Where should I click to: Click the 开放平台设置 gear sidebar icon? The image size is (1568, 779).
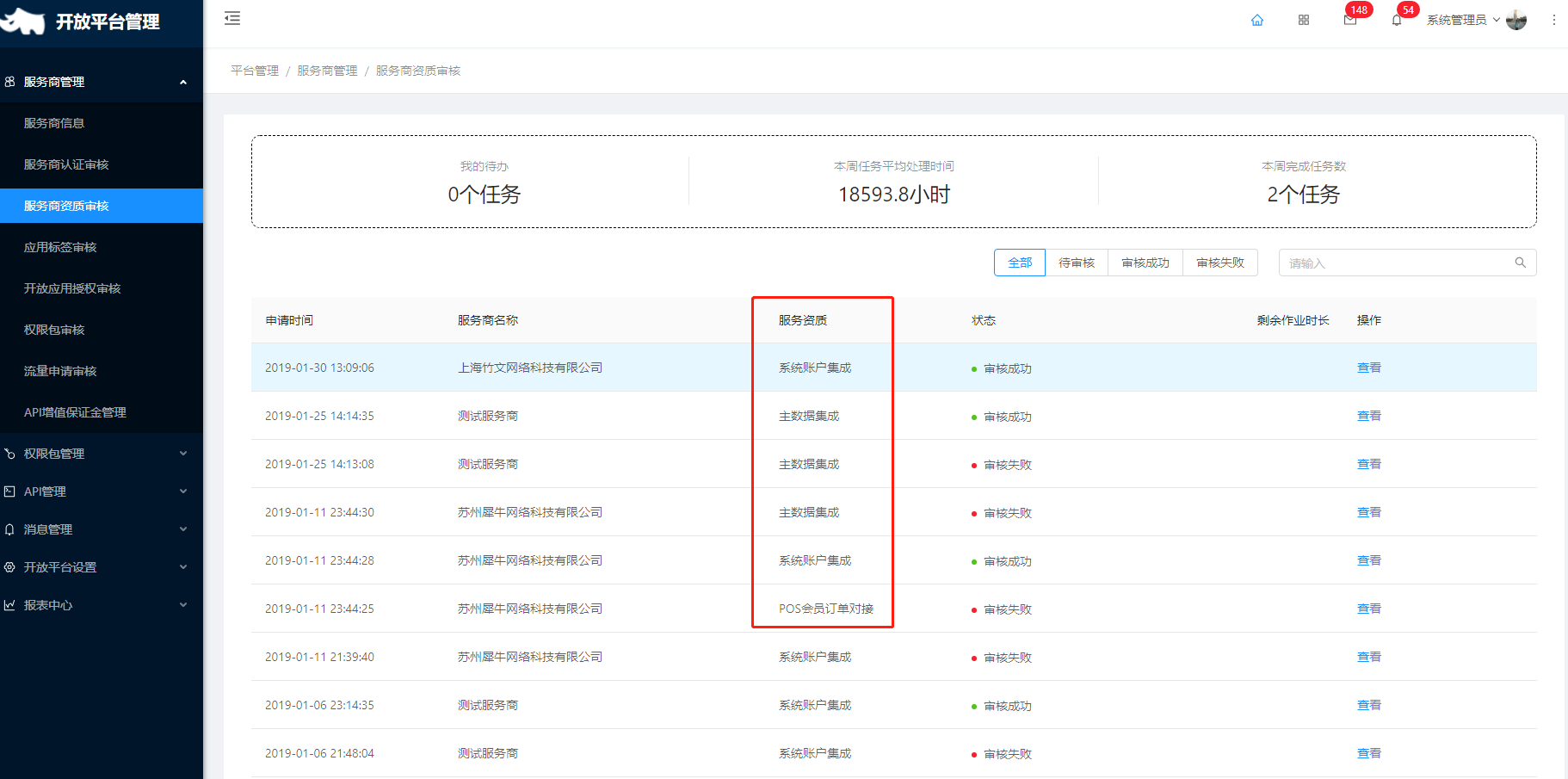[9, 567]
